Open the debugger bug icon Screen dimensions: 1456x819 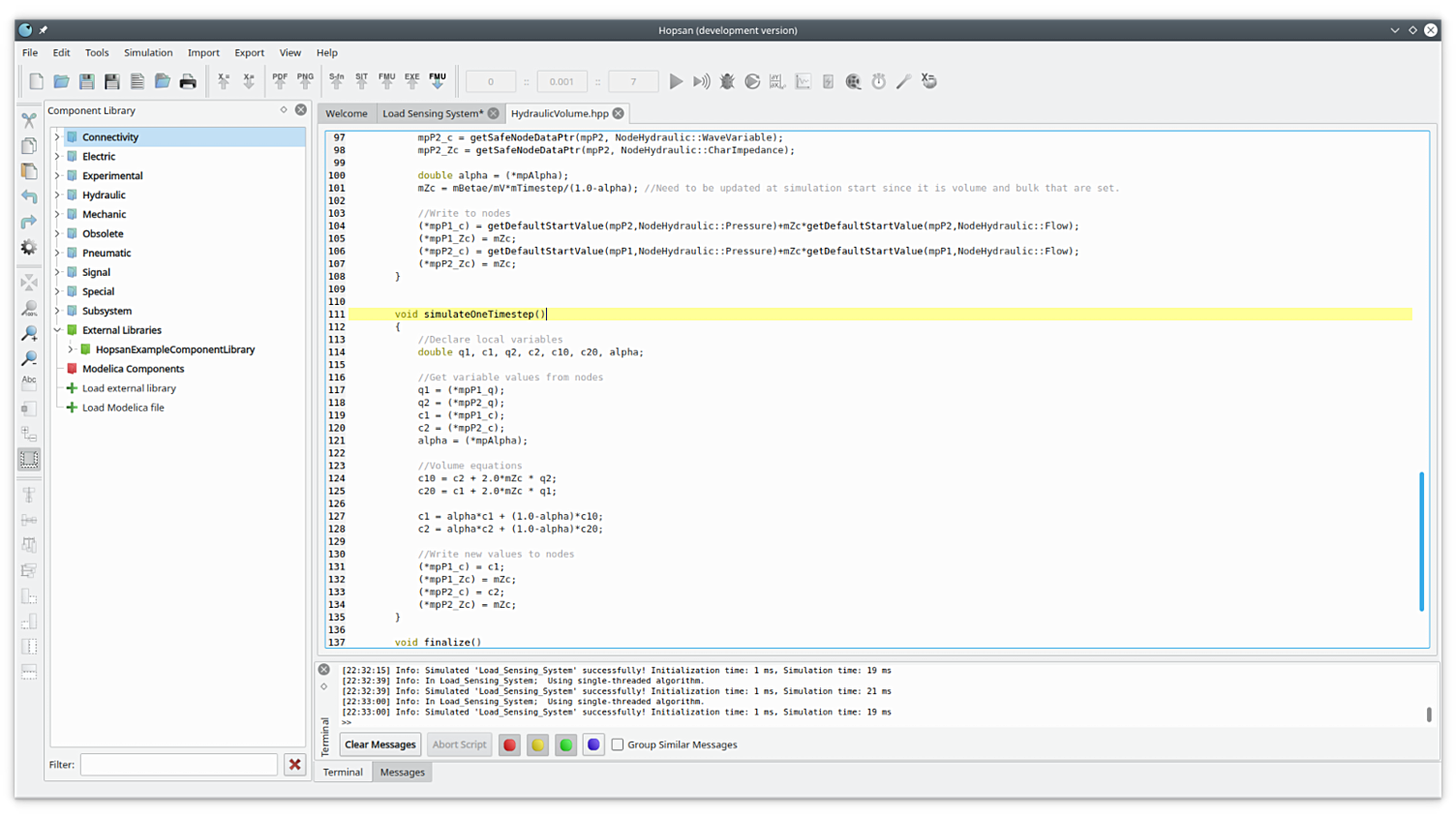point(727,81)
